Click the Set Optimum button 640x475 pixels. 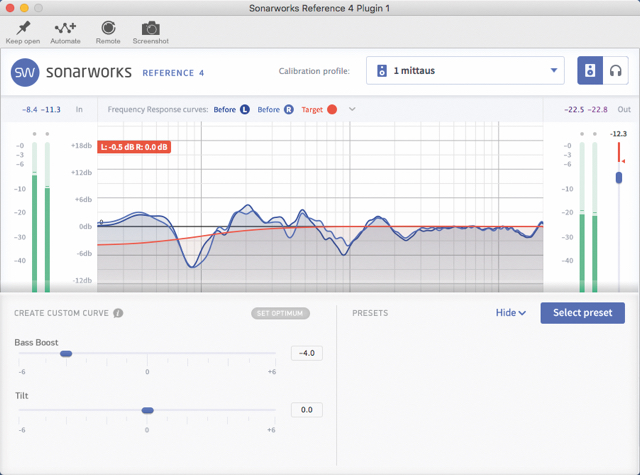tap(280, 313)
